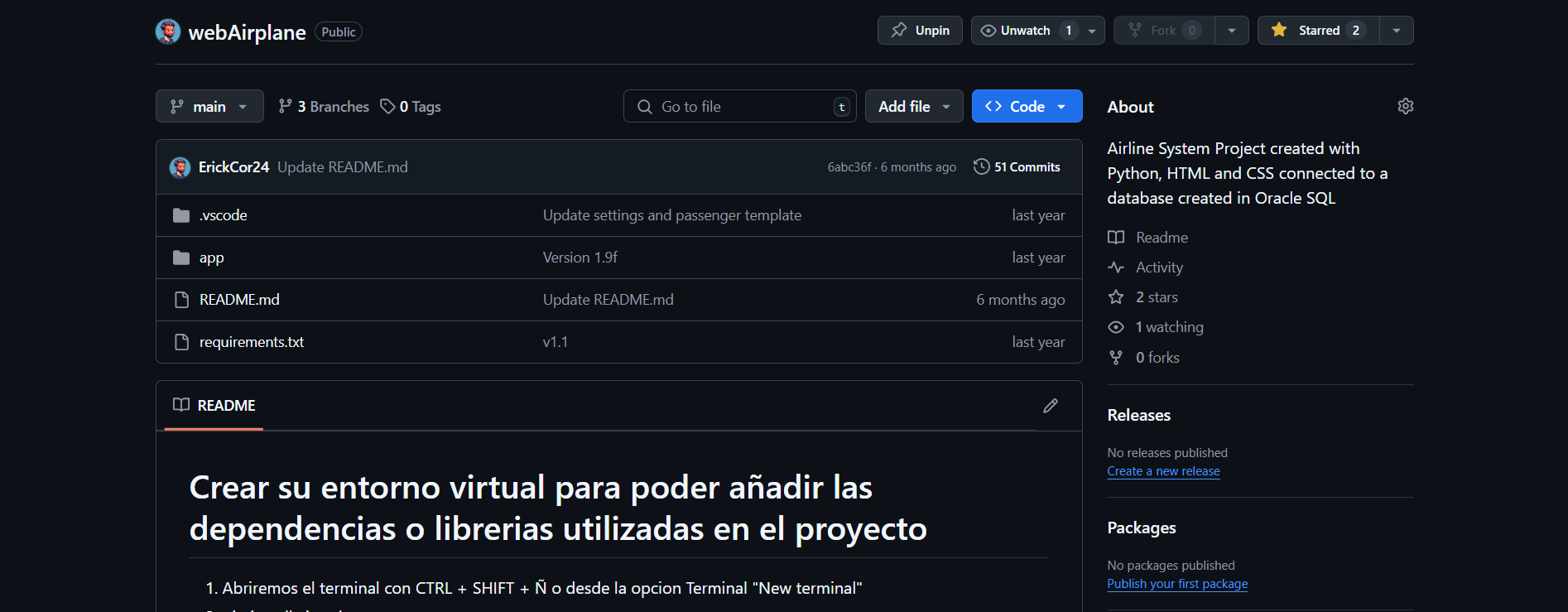The image size is (1568, 612).
Task: Focus the Go to file search field
Action: tap(740, 106)
